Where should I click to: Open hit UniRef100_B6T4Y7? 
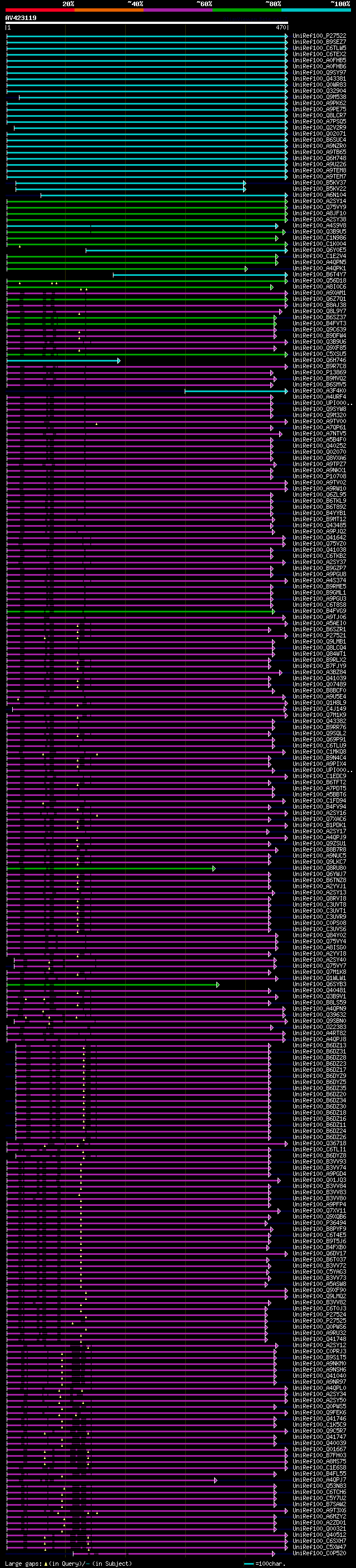(319, 275)
